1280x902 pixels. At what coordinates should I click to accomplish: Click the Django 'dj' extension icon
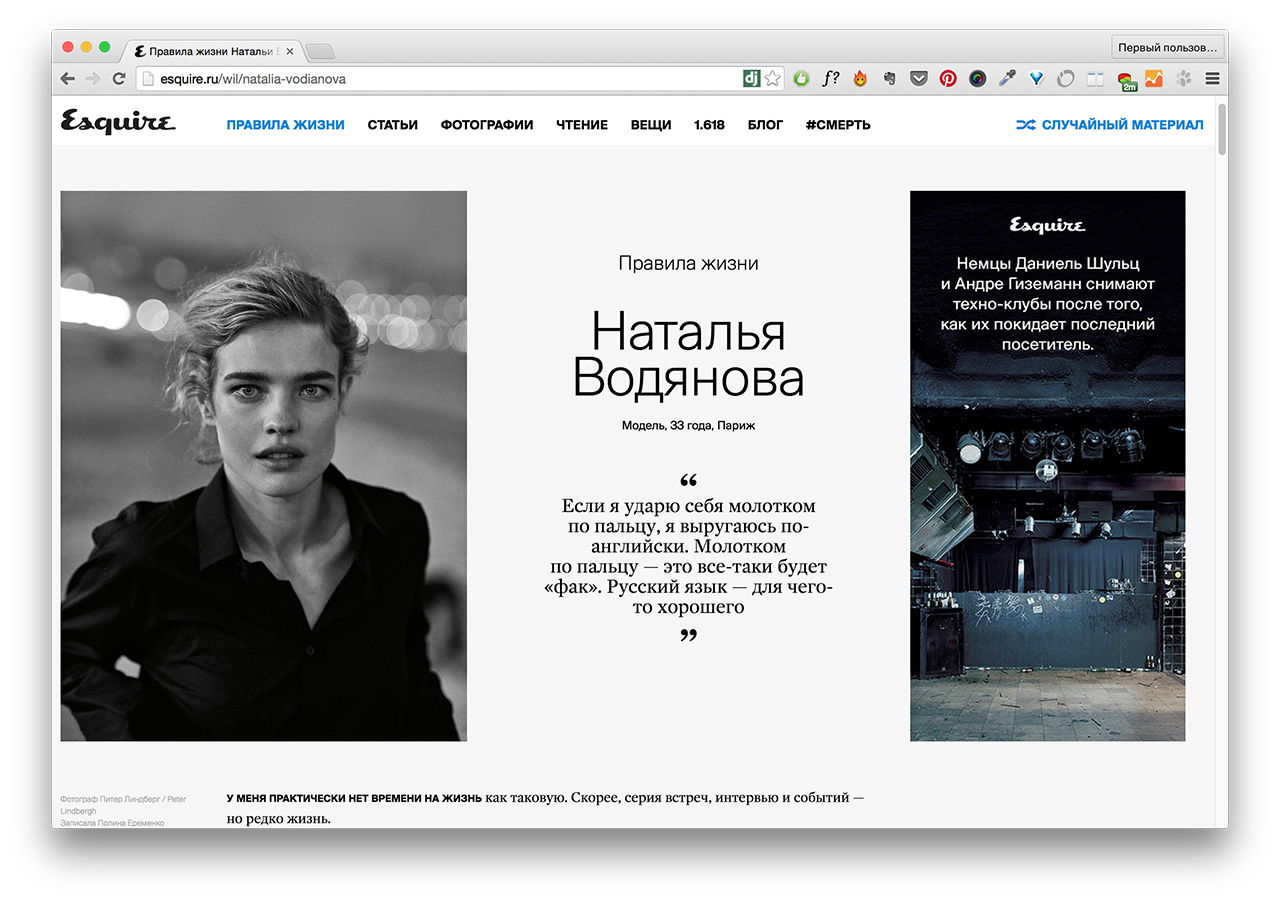(751, 78)
